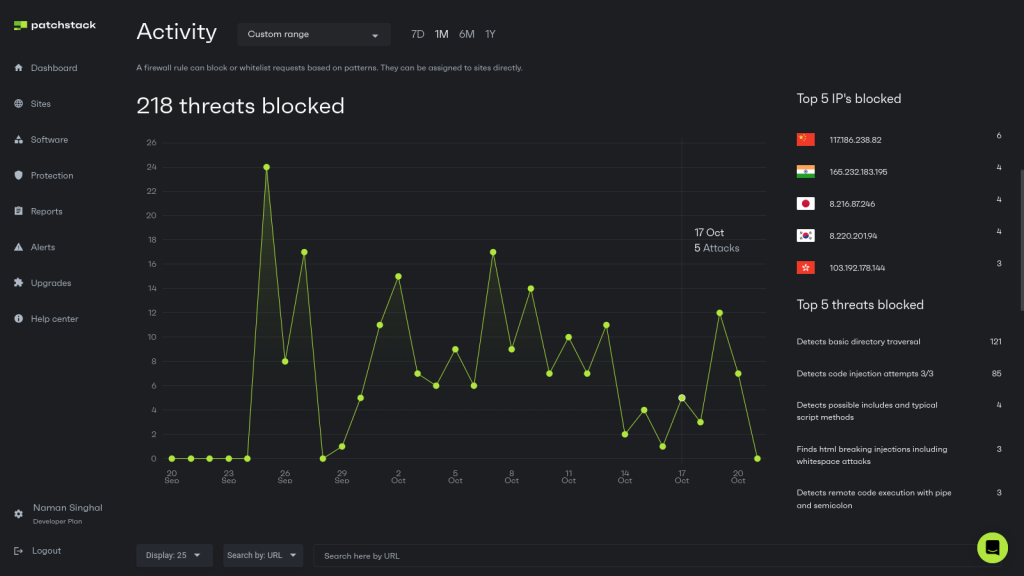Screen dimensions: 1024x576
Task: Open the Custom range dropdown
Action: pyautogui.click(x=313, y=34)
